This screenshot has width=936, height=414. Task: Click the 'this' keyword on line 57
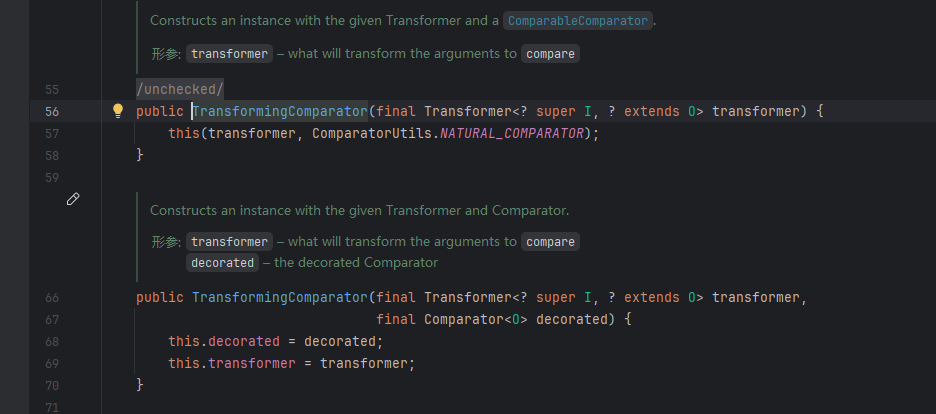click(183, 133)
